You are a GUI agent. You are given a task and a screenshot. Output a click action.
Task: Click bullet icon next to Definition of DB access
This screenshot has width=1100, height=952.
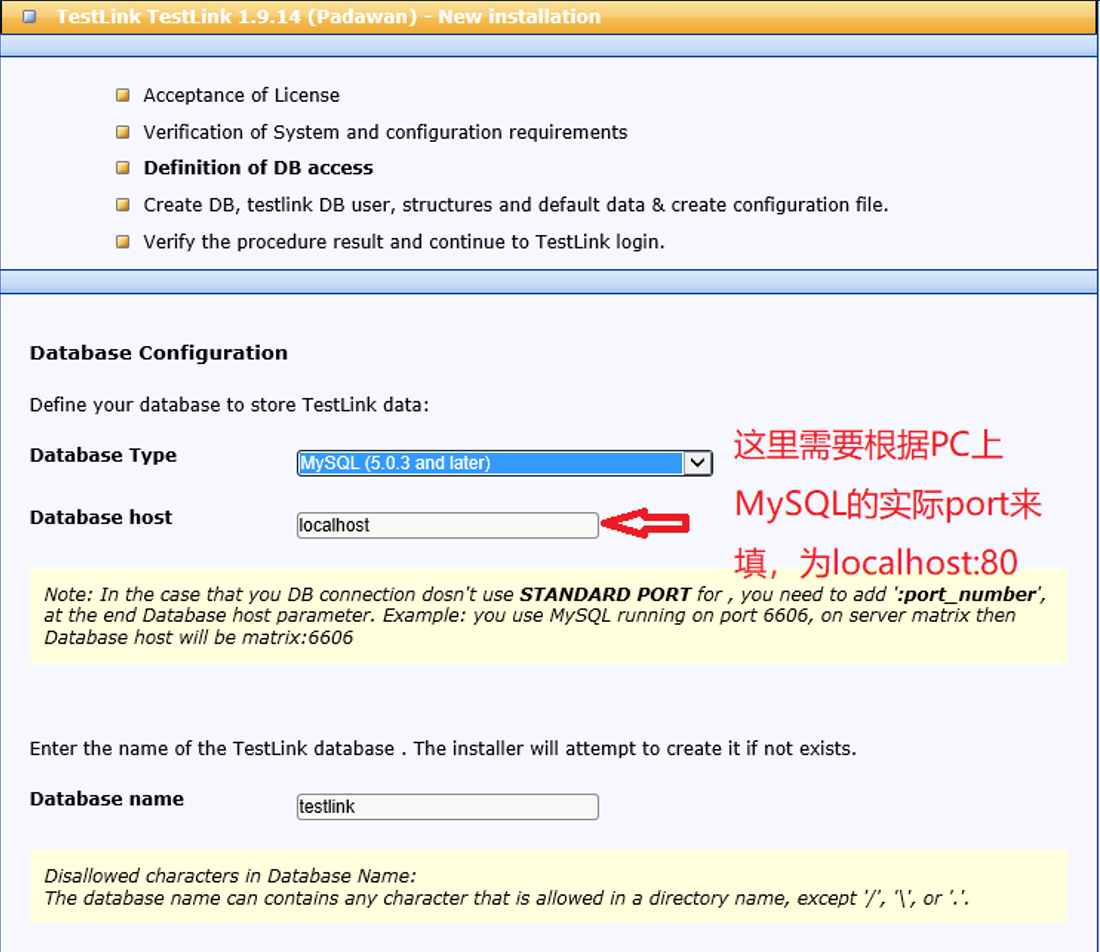tap(123, 168)
